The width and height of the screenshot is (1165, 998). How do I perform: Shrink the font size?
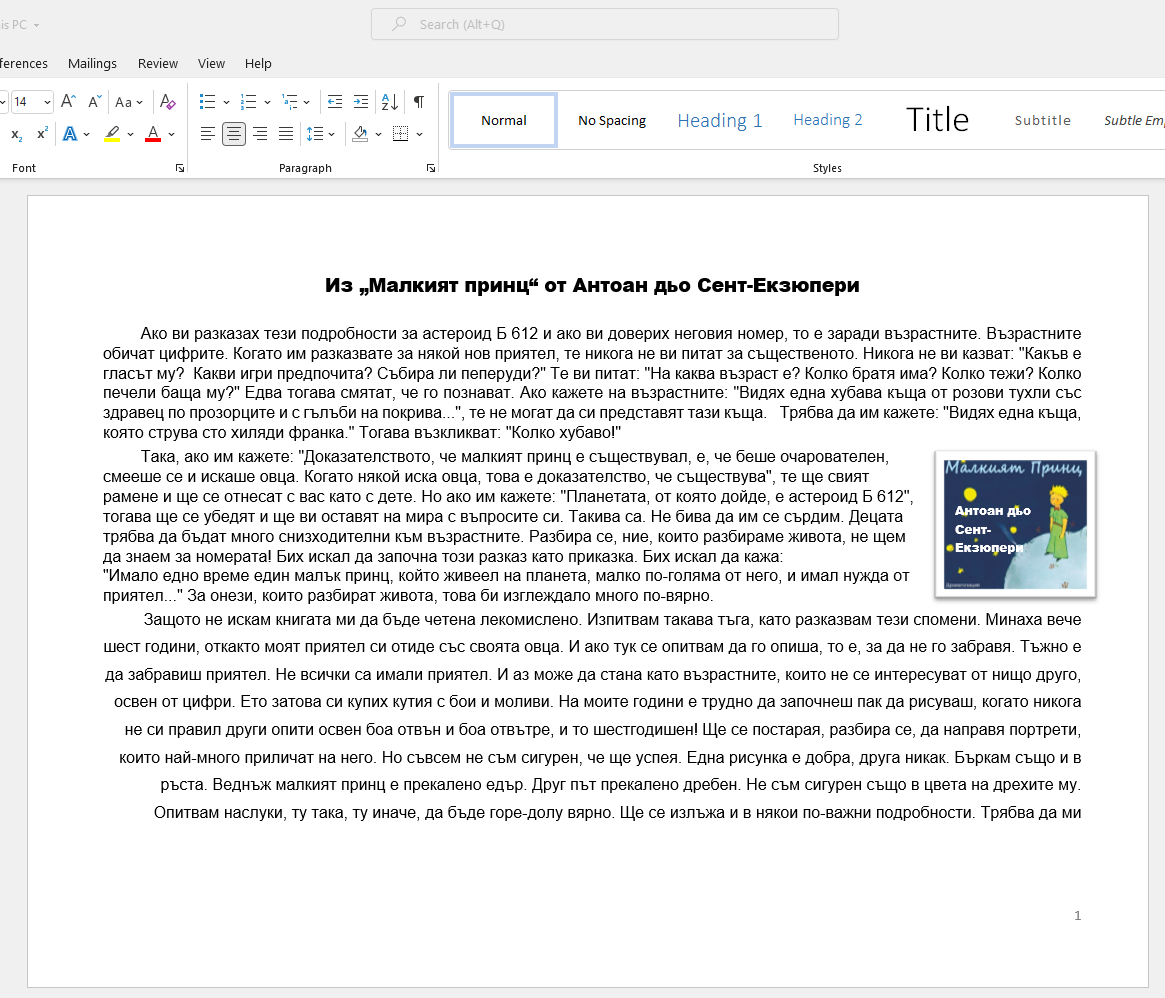(94, 101)
